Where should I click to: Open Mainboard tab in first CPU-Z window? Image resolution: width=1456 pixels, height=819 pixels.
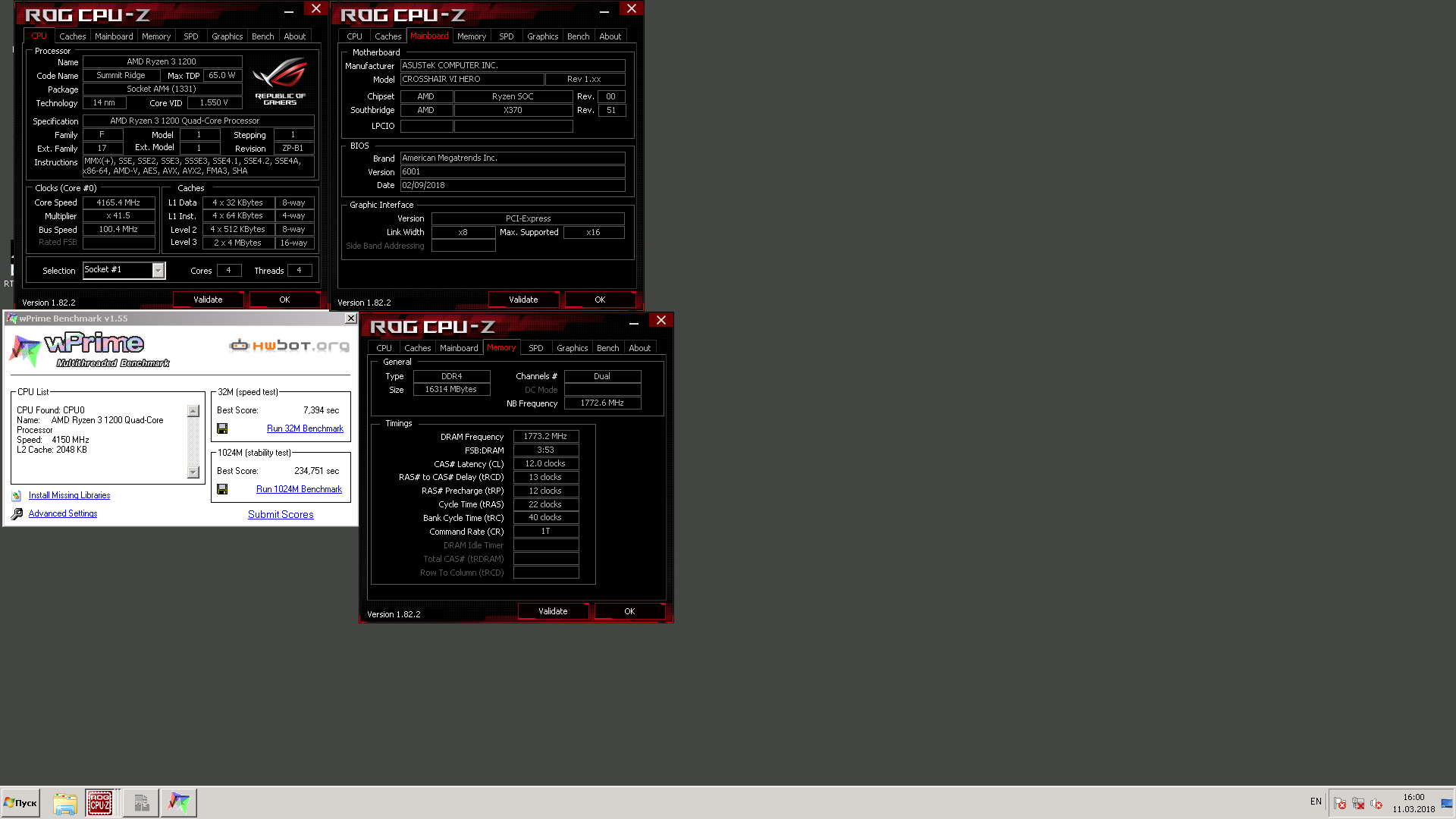click(x=114, y=36)
